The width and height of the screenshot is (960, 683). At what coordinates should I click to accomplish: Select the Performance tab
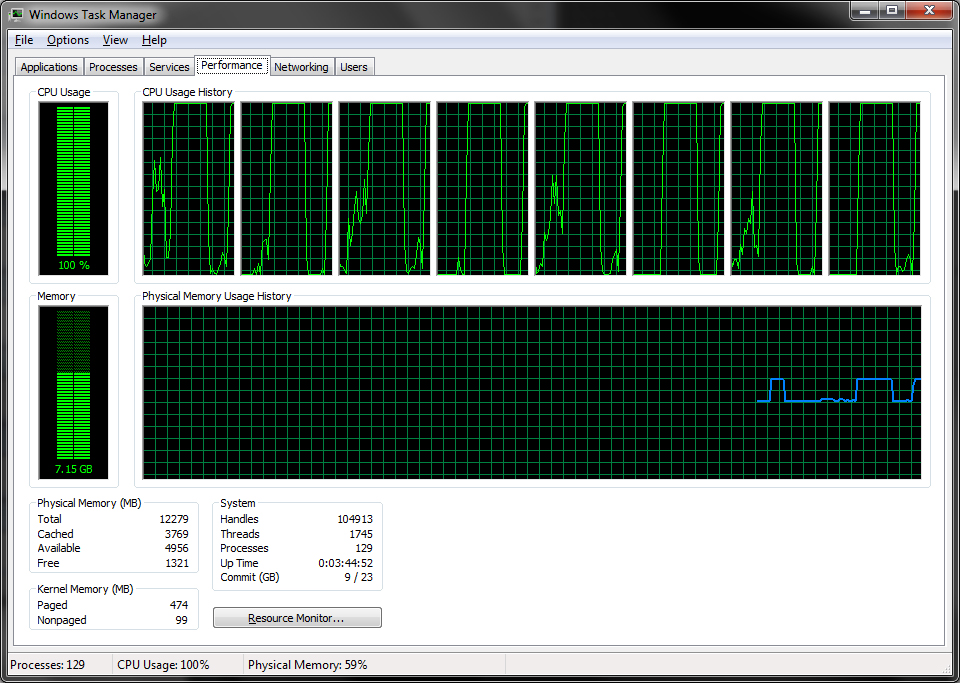tap(232, 65)
